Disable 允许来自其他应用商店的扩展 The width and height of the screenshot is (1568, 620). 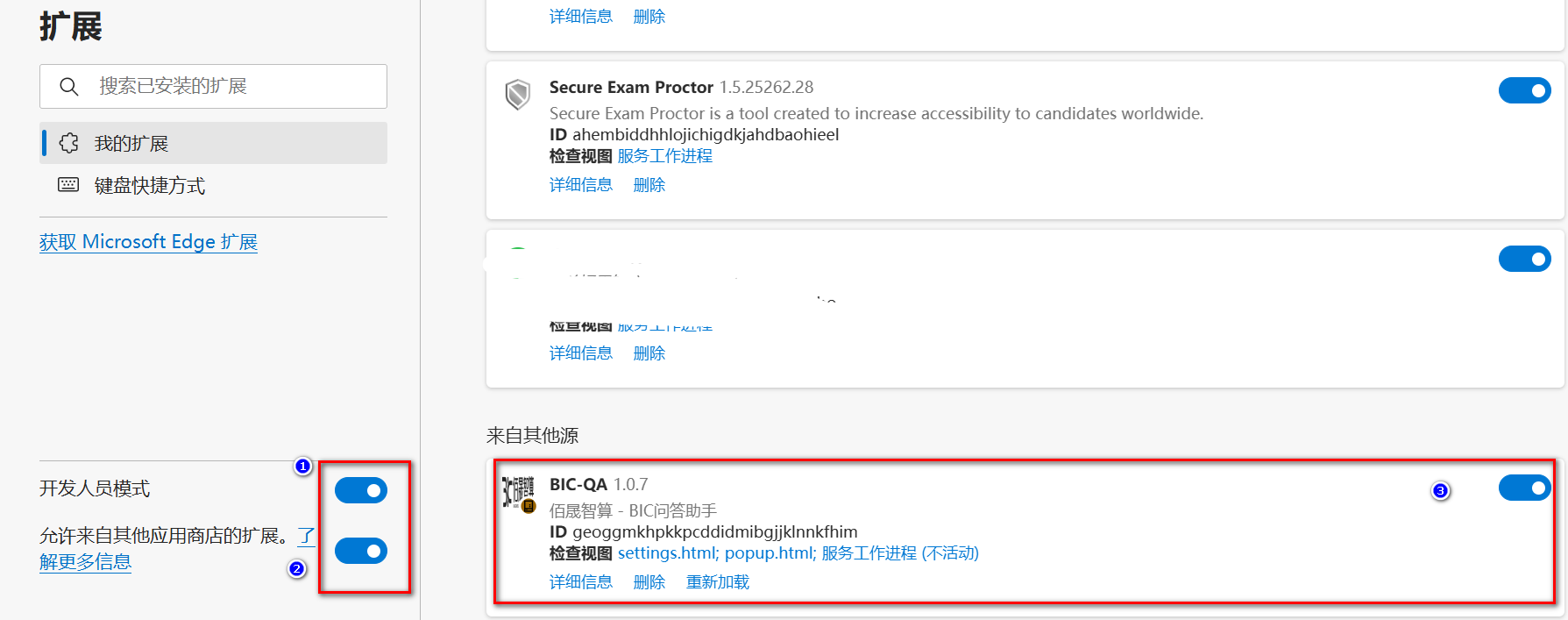point(361,551)
